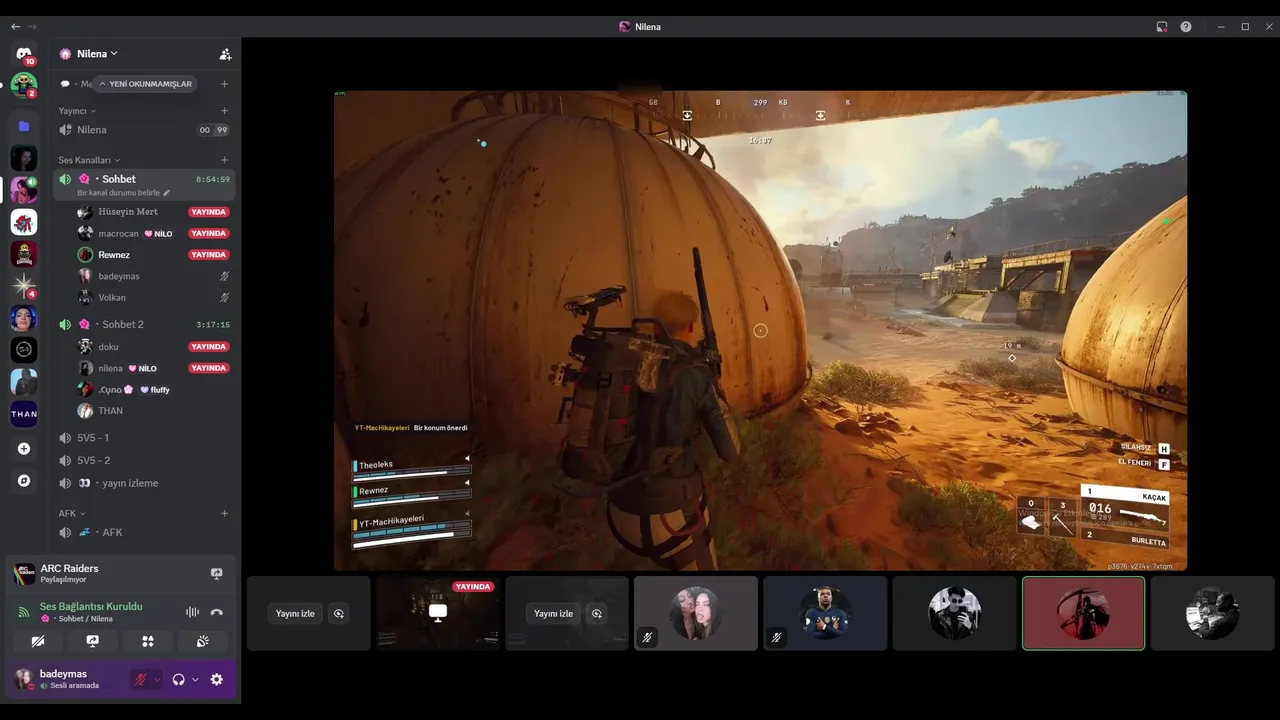Join the 5V5 - 2 channel

[x=145, y=461]
